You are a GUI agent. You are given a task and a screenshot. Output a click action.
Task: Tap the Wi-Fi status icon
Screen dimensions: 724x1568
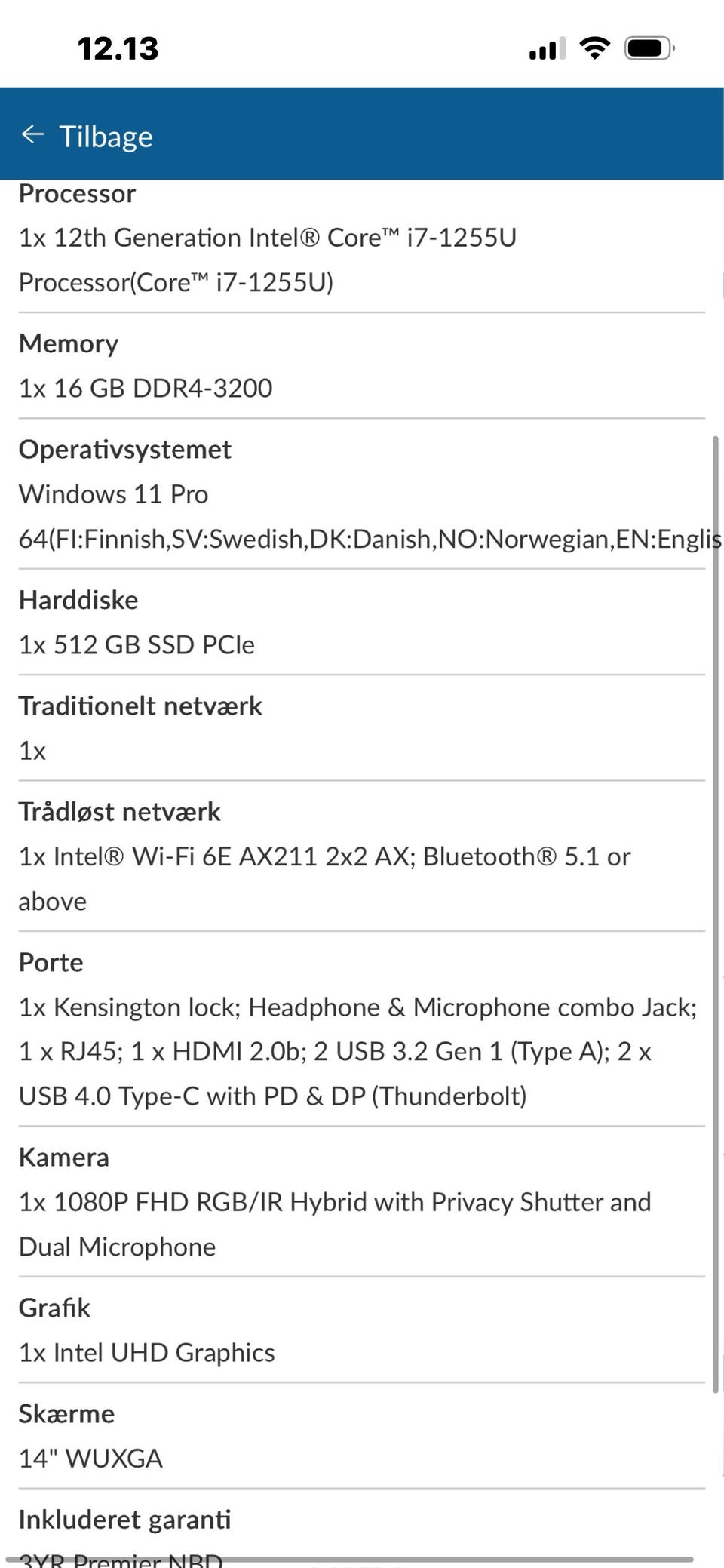594,49
